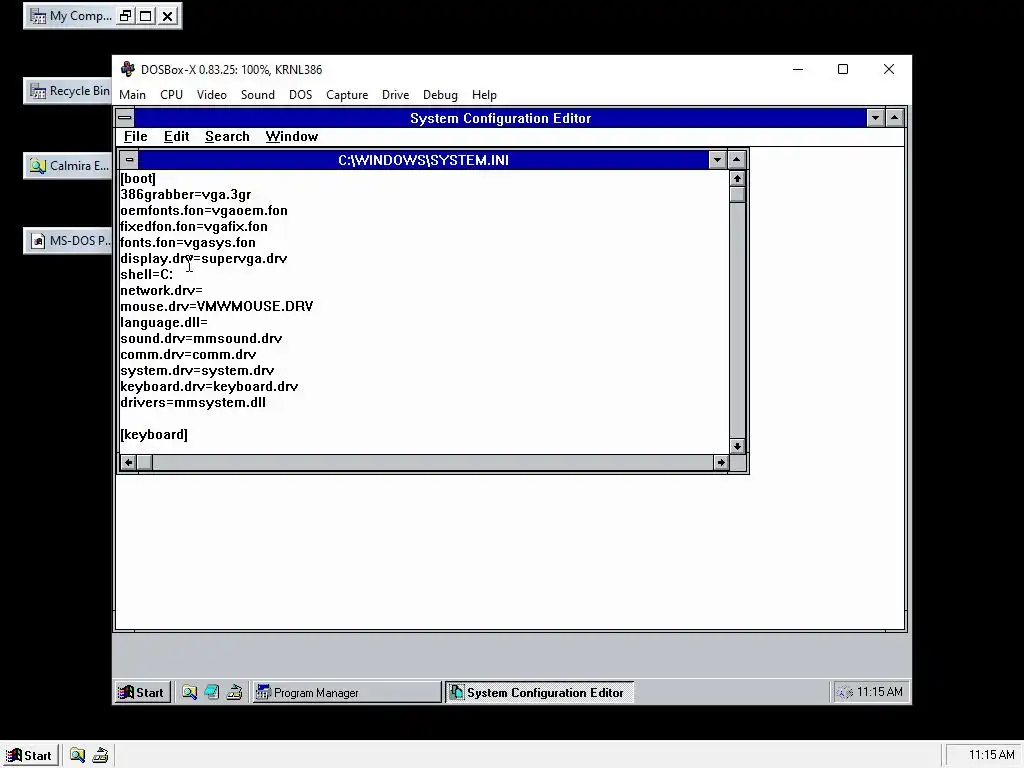The height and width of the screenshot is (768, 1024).
Task: Click the vertical scrollbar down arrow in SYSTEM.INI
Action: tap(737, 446)
